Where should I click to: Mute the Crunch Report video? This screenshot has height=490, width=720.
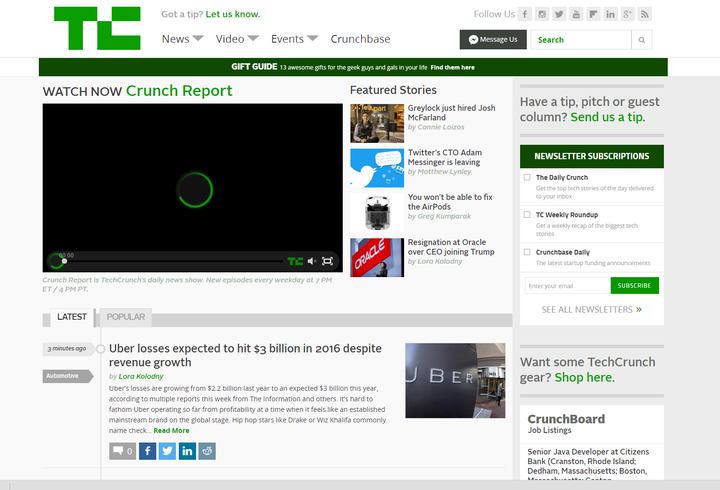click(312, 261)
